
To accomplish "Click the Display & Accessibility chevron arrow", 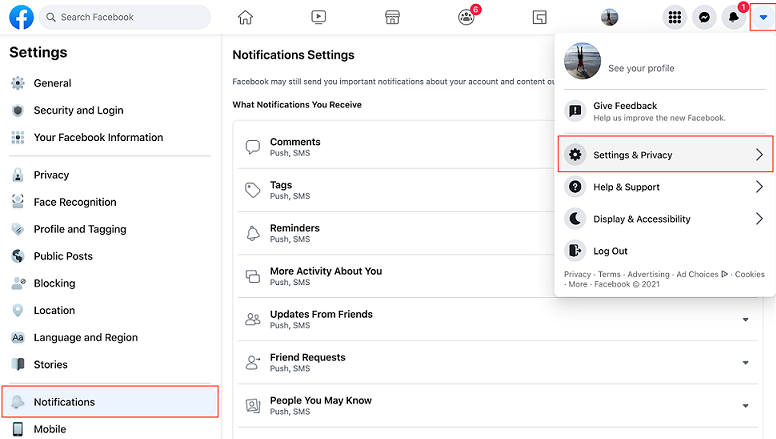I will 759,219.
